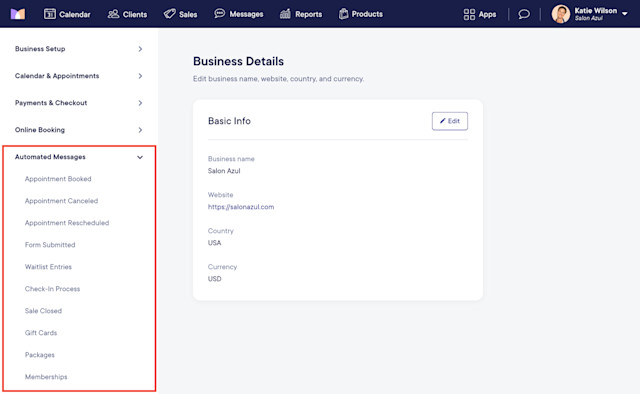The width and height of the screenshot is (640, 394).
Task: Expand Calendar & Appointments section
Action: coord(79,76)
